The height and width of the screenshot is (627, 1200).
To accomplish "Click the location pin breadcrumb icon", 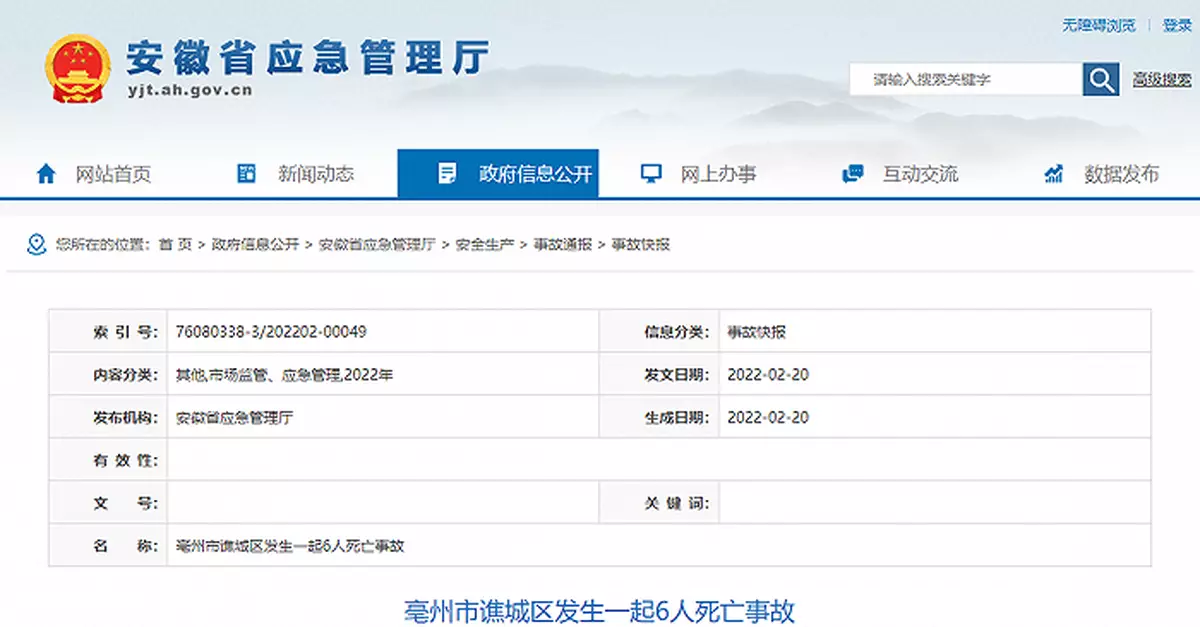I will [36, 244].
